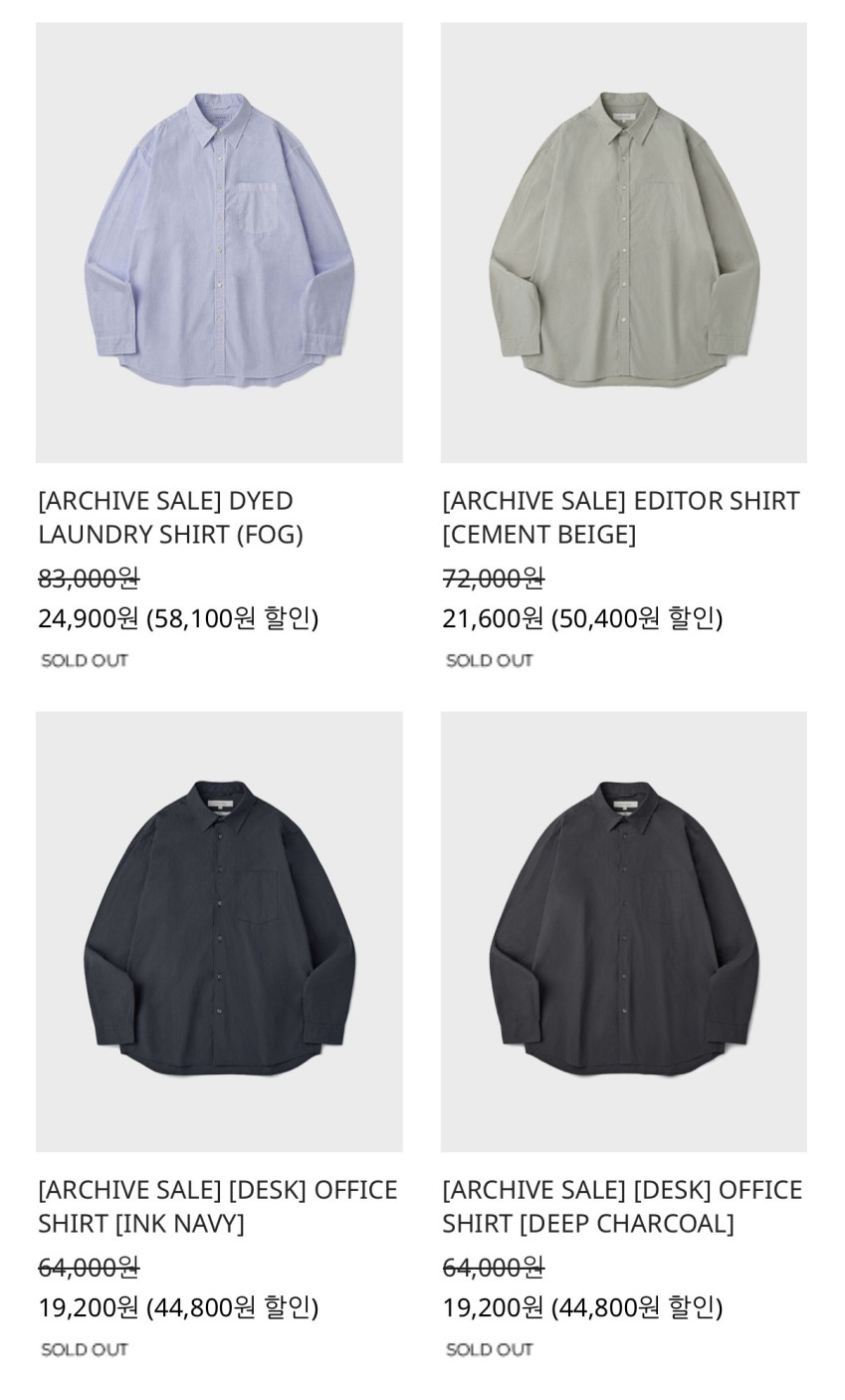Click the SOLD OUT badge under the Deep Charcoal shirt

490,1349
